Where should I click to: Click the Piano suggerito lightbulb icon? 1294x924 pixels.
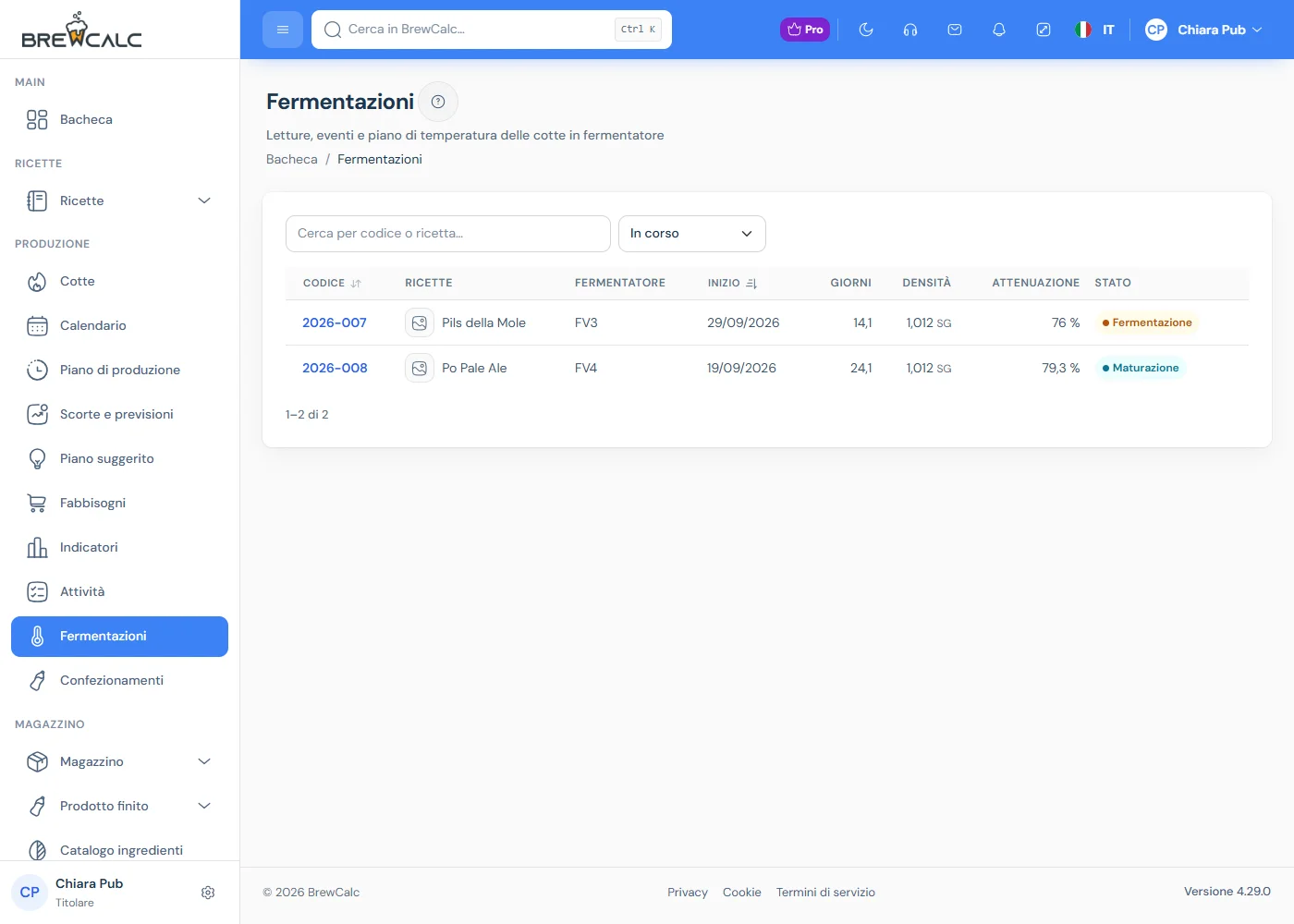click(37, 458)
